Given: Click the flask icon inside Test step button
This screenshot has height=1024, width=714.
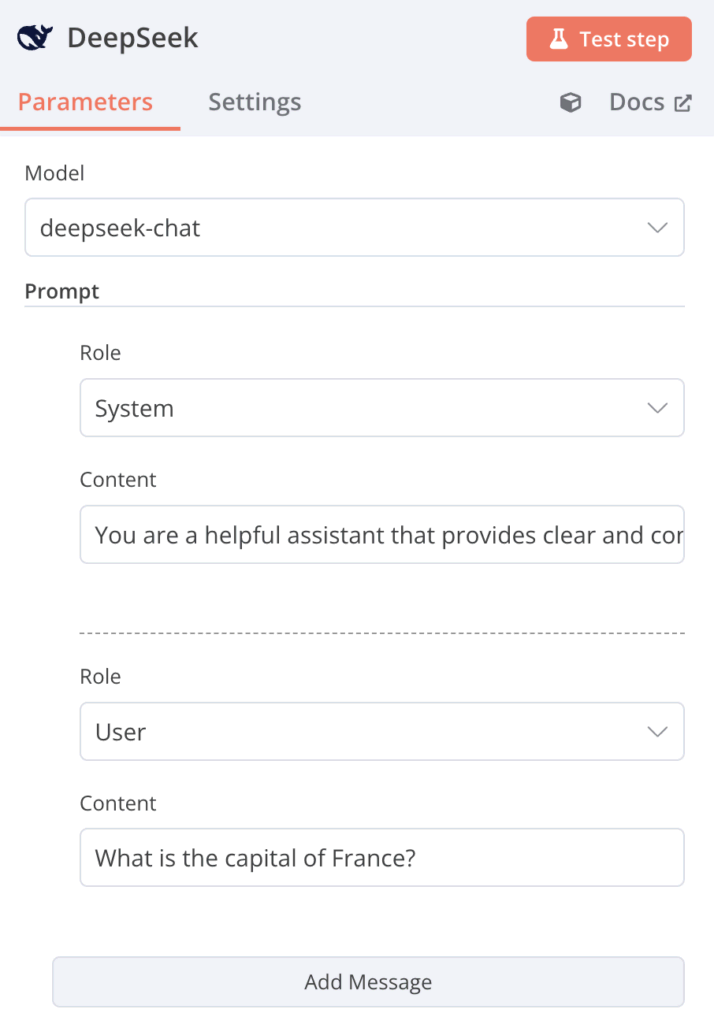Looking at the screenshot, I should tap(557, 39).
